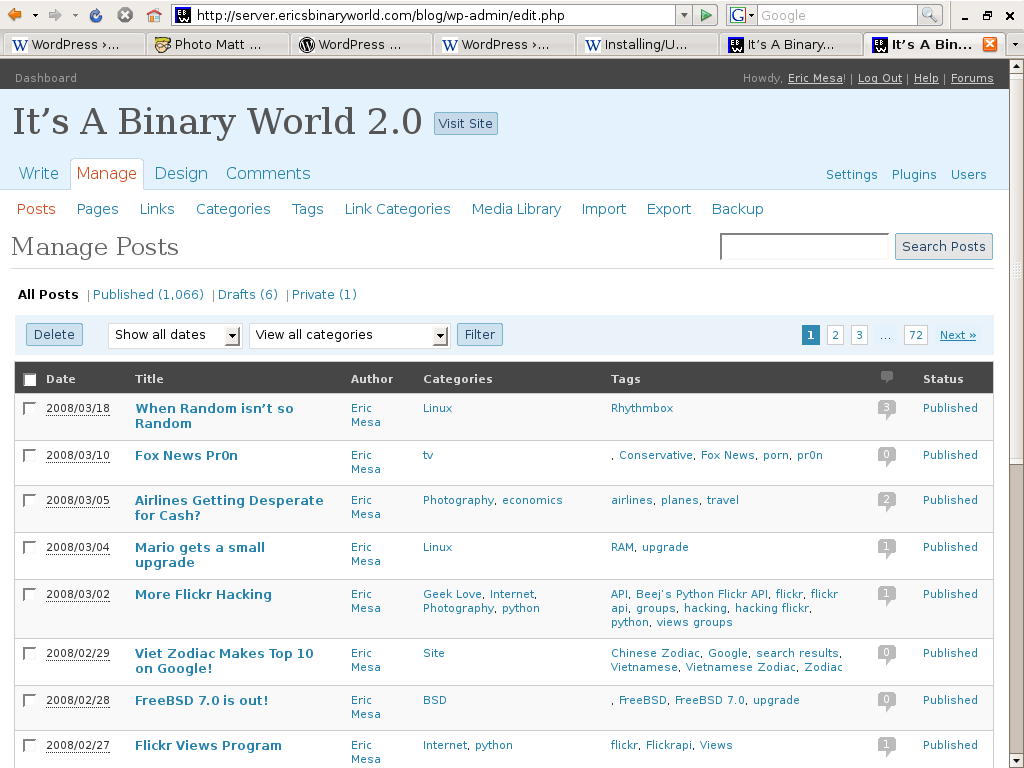Select the Fox News Pr0n post checkbox
The image size is (1024, 768).
29,456
